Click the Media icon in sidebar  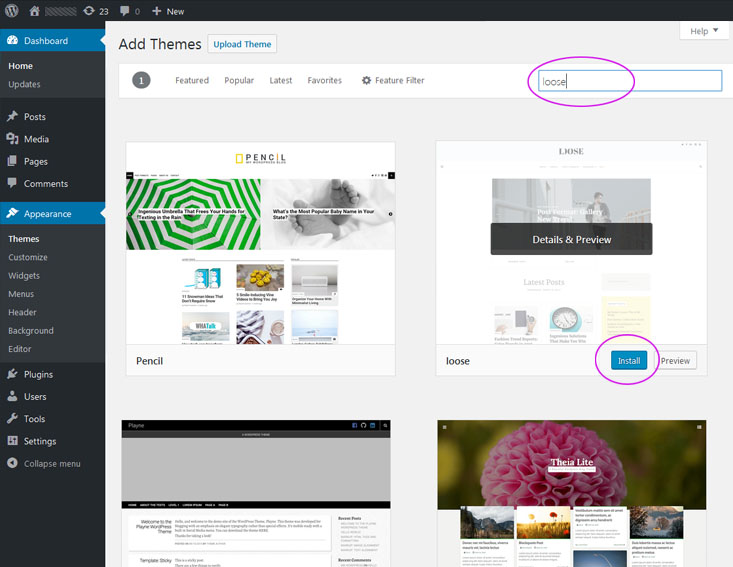(13, 138)
